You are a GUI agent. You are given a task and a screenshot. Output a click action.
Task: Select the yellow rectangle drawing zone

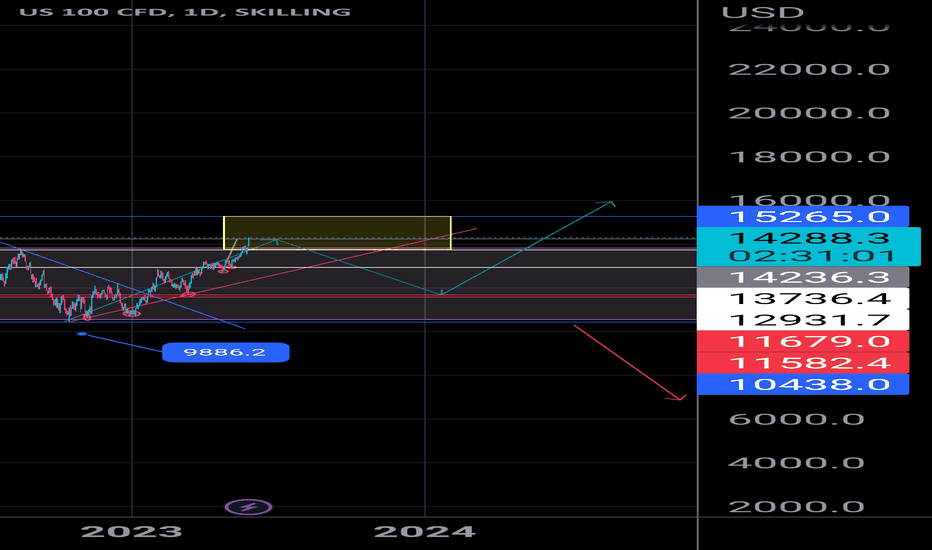(x=337, y=232)
